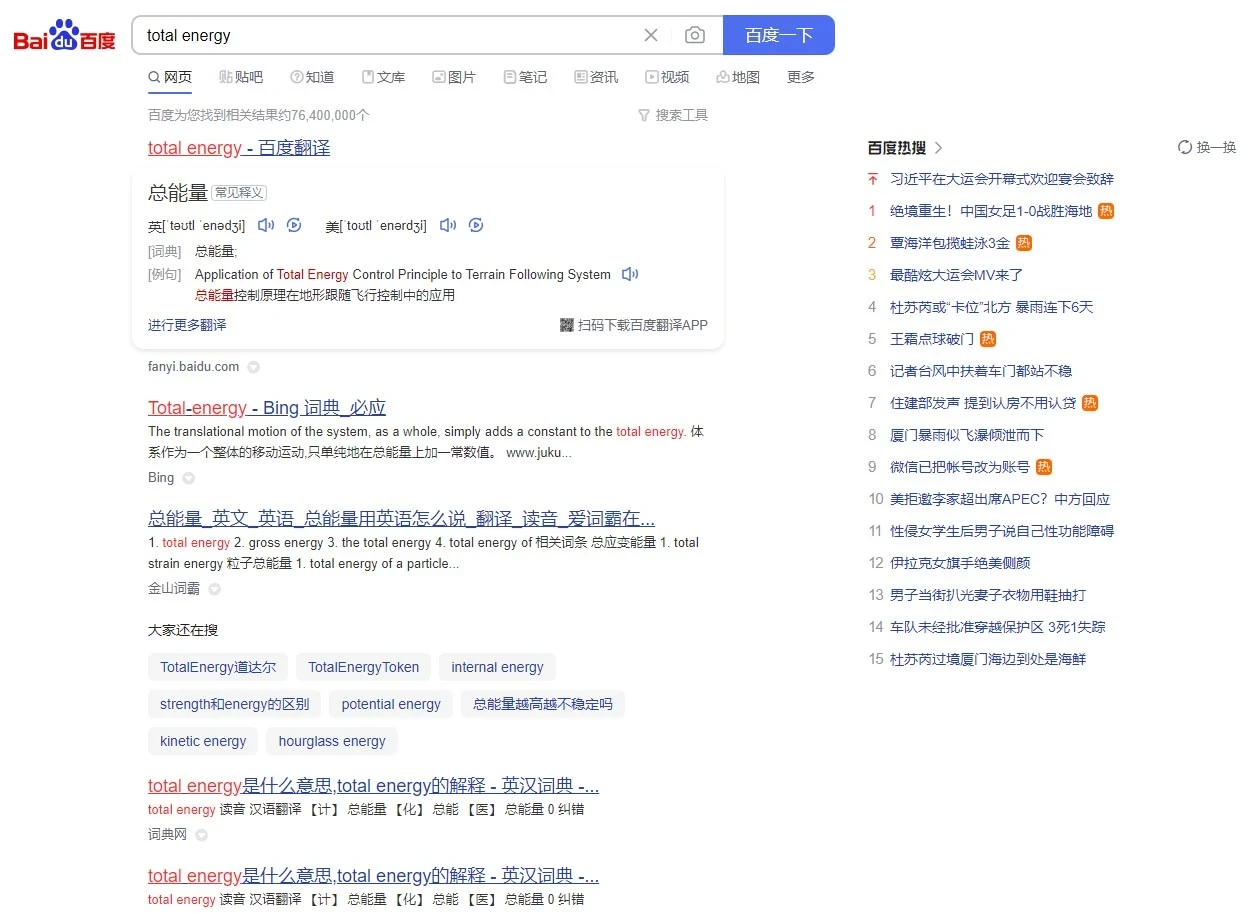The height and width of the screenshot is (914, 1249).
Task: Open the 进行更多翻译 translation link
Action: [188, 325]
